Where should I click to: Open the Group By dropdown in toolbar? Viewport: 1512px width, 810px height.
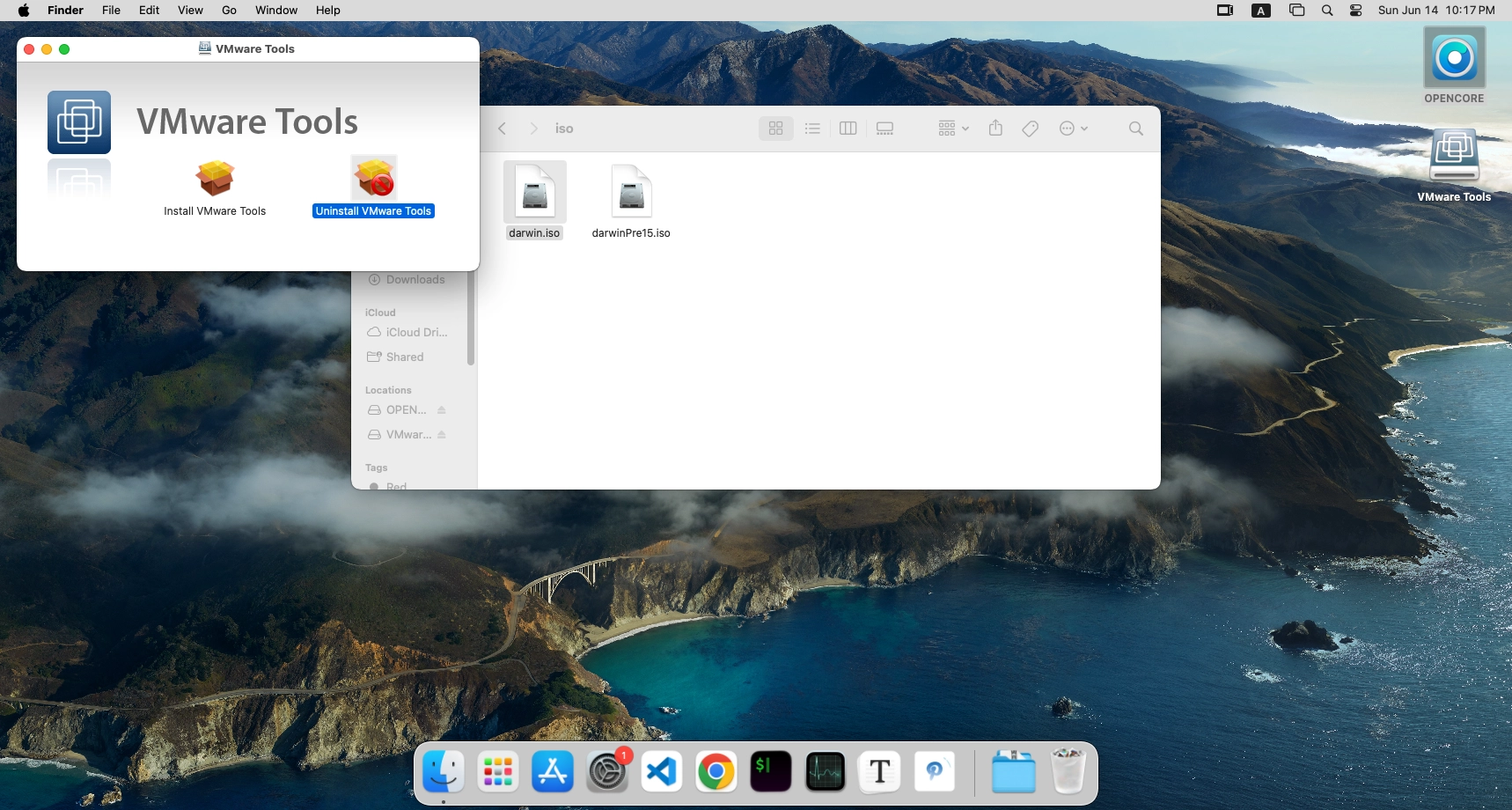[x=953, y=129]
